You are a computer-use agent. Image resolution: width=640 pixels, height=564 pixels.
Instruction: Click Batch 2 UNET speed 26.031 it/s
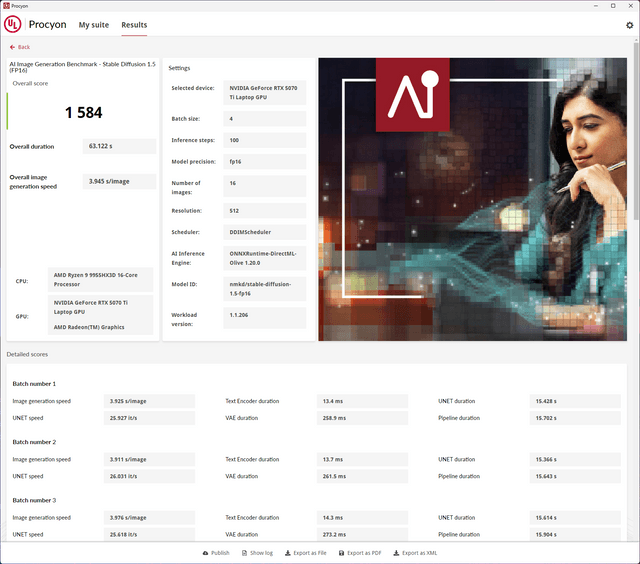point(149,476)
